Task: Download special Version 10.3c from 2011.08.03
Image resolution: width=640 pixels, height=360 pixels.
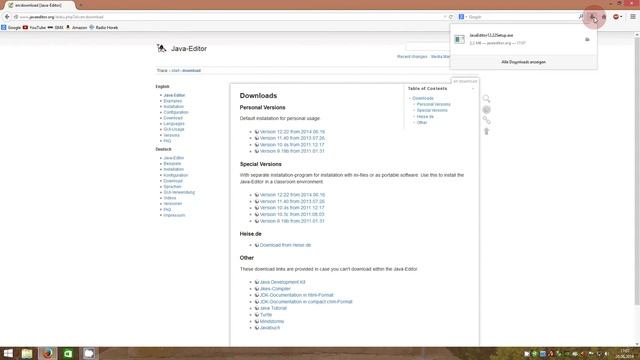Action: [292, 214]
